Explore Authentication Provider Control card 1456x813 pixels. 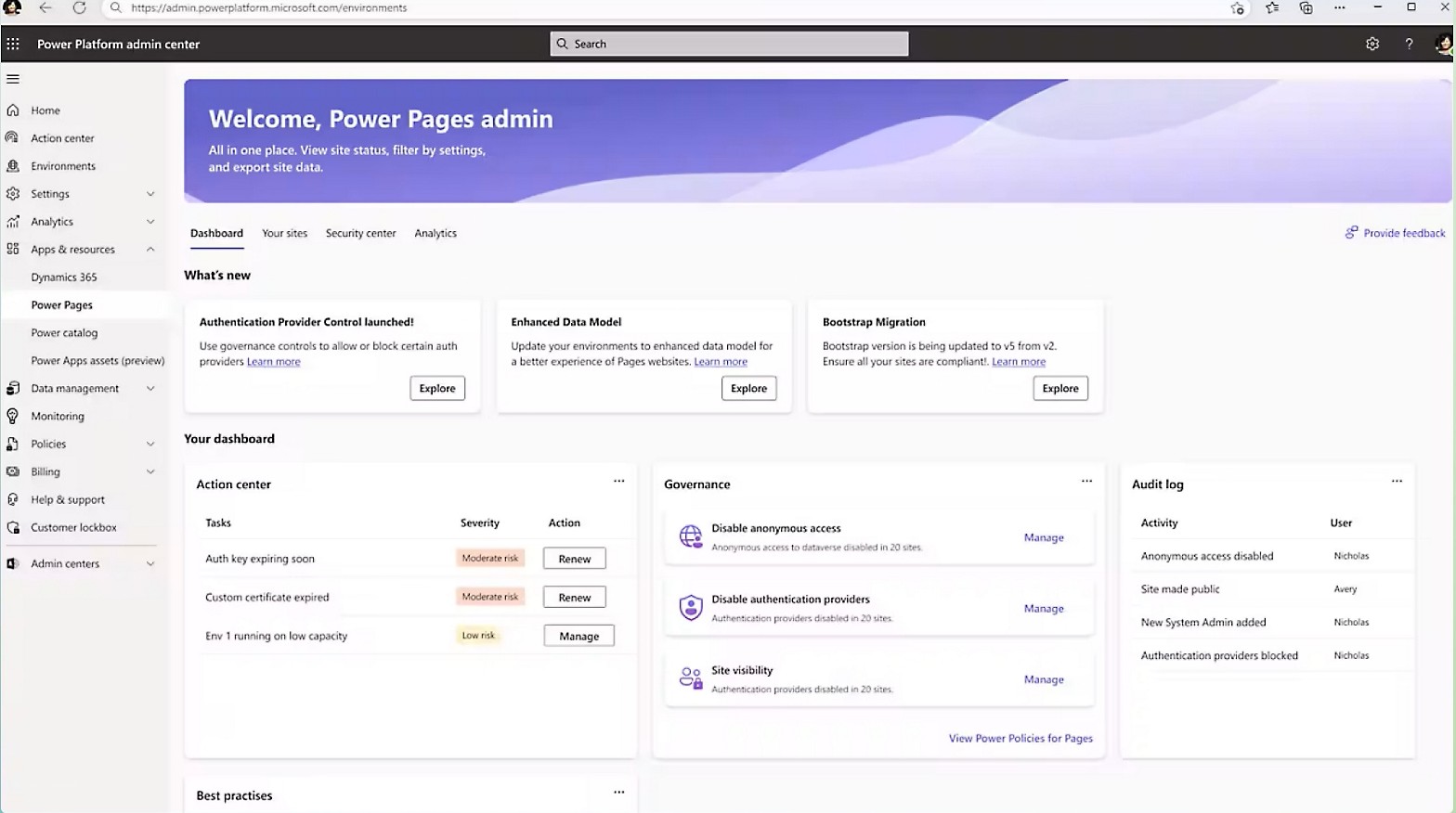pos(437,388)
